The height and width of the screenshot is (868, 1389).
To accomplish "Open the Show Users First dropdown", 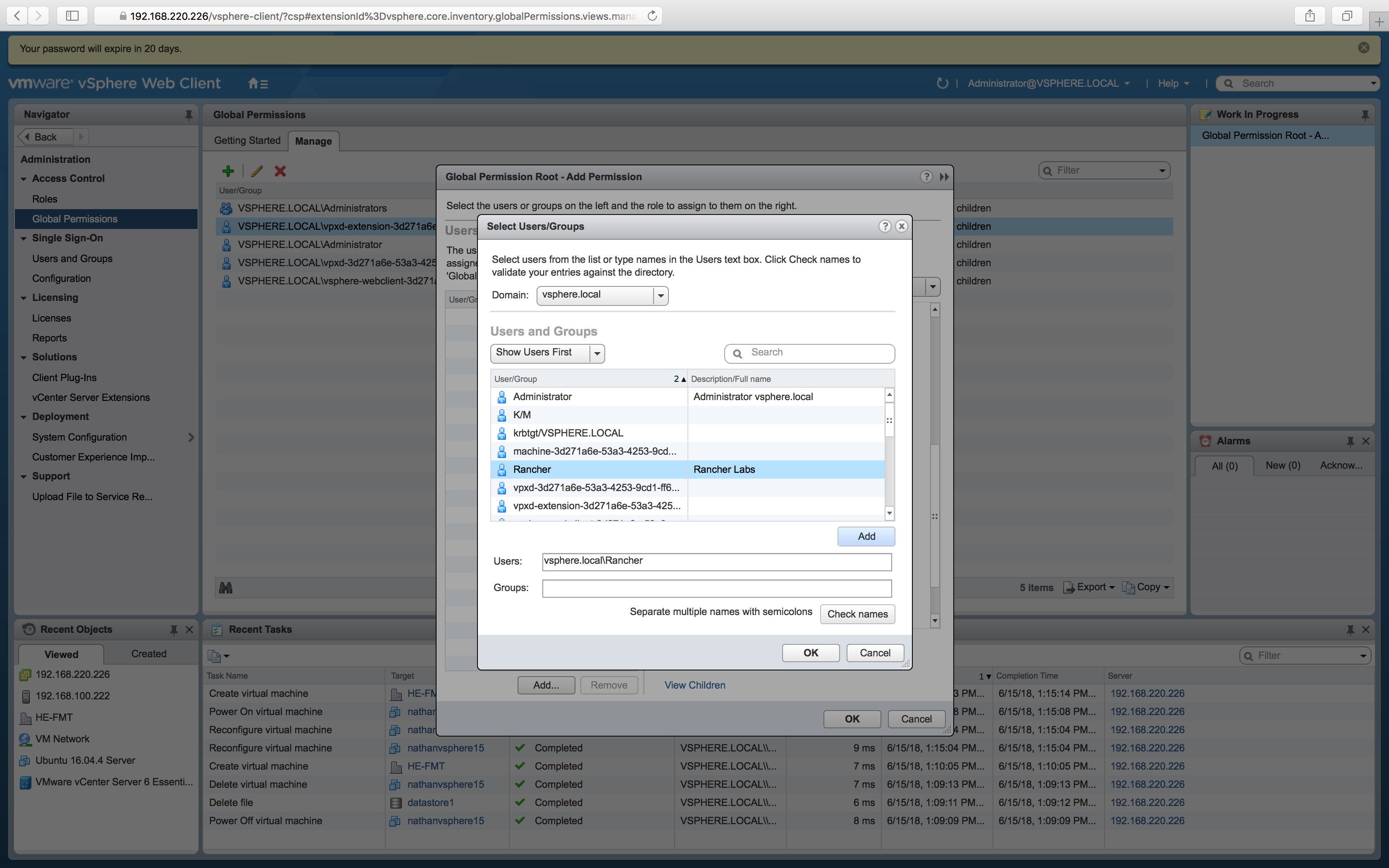I will (x=597, y=353).
